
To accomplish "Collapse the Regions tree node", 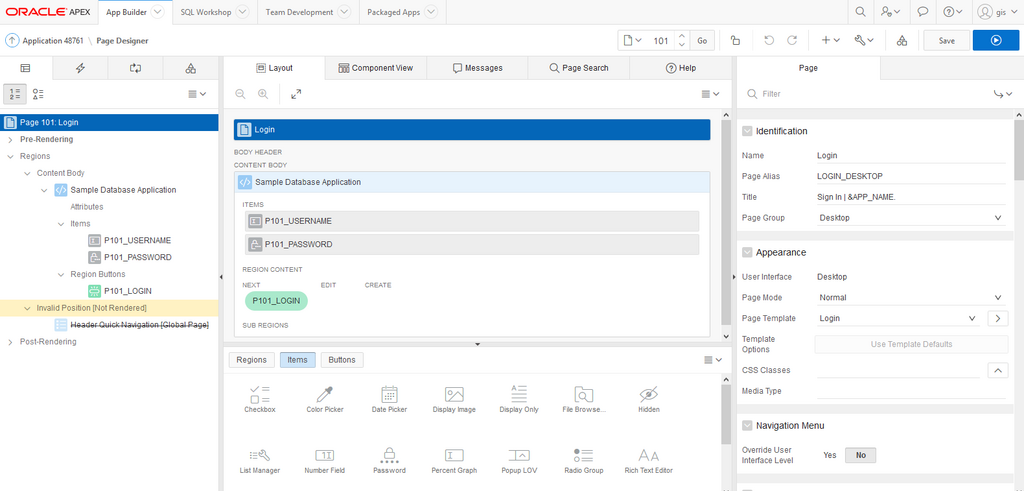I will pos(10,157).
